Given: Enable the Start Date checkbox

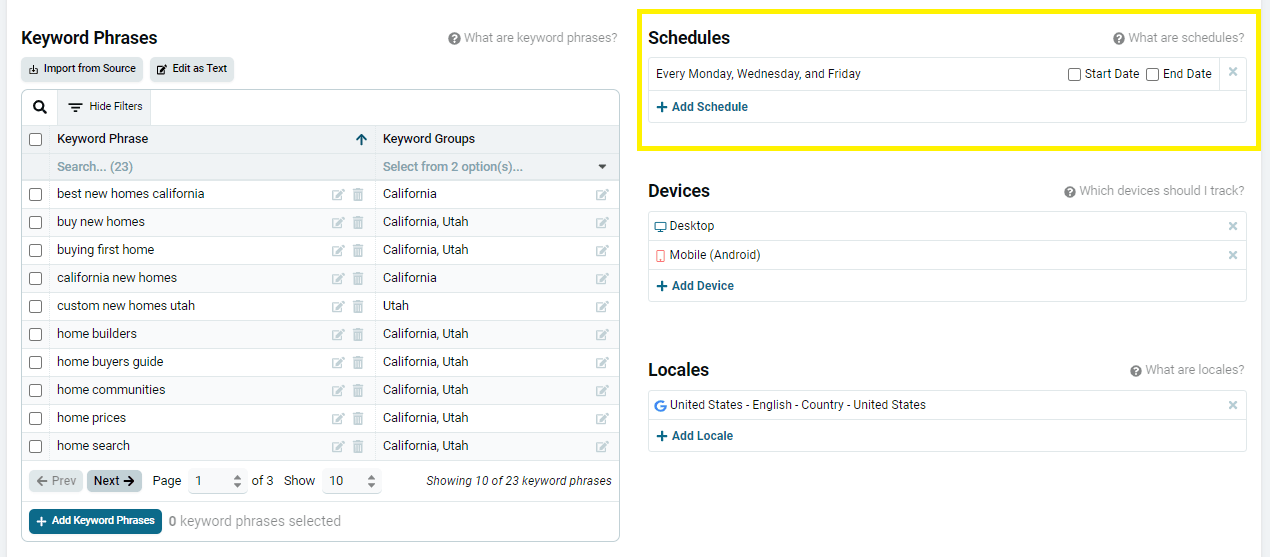Looking at the screenshot, I should point(1074,74).
